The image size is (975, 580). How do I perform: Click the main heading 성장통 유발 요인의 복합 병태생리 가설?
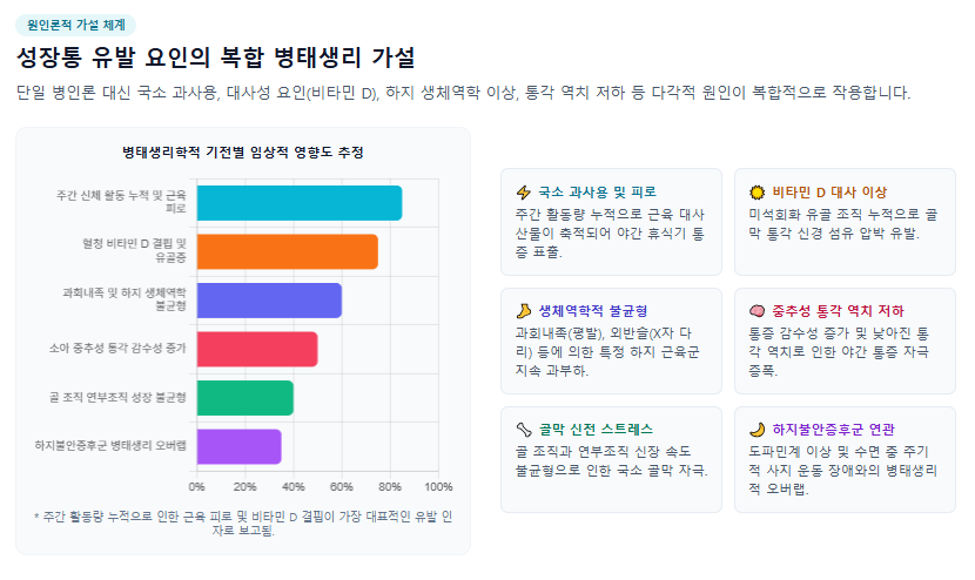tap(216, 58)
